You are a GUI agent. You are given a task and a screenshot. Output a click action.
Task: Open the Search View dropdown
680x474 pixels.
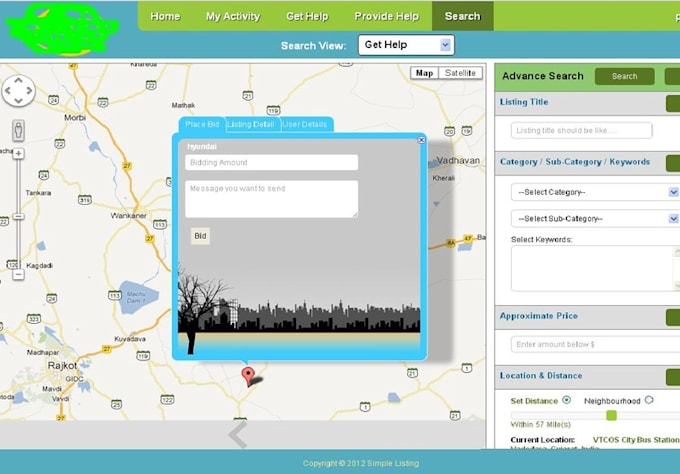pyautogui.click(x=406, y=45)
